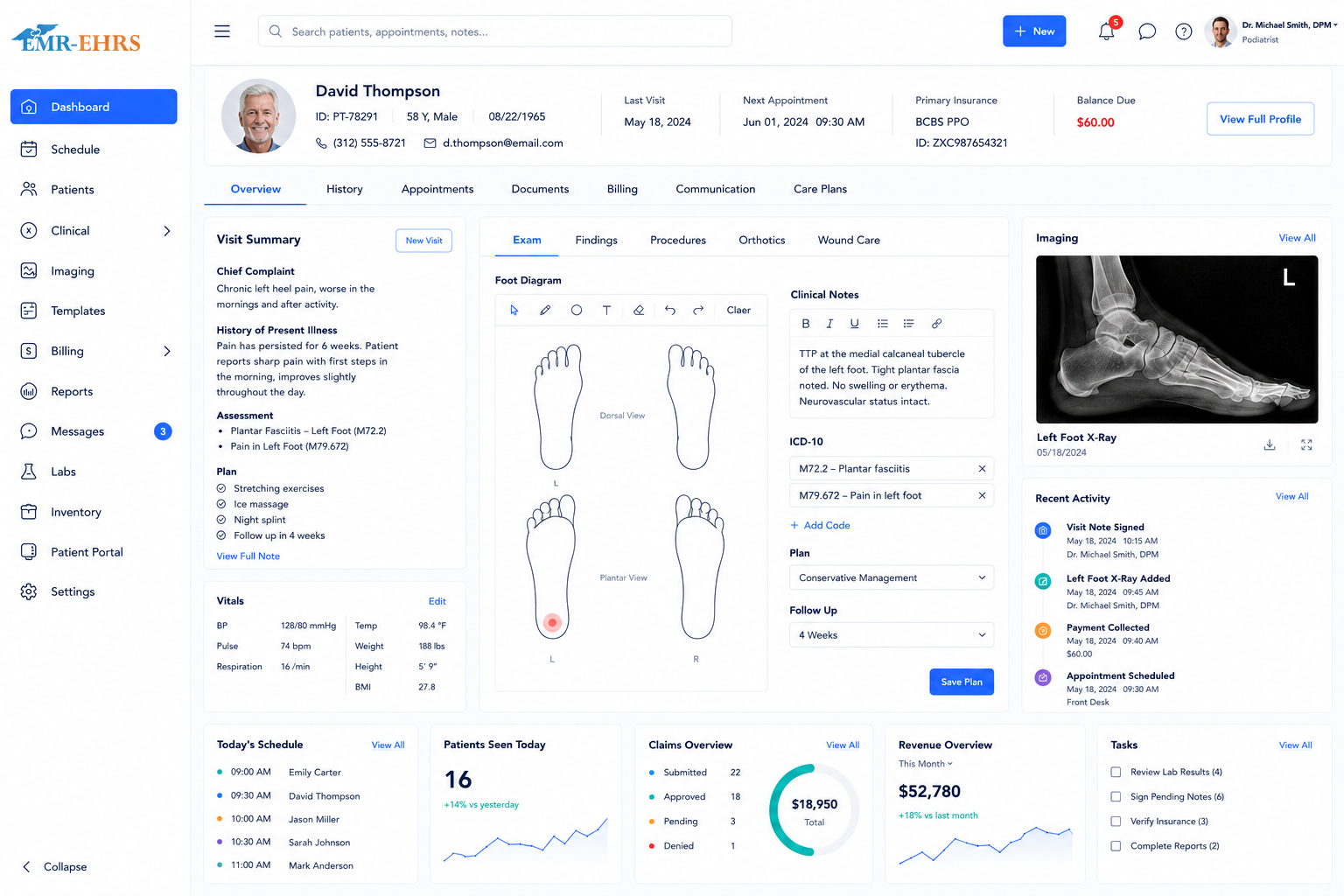Expand X-Ray to fullscreen

pos(1306,444)
